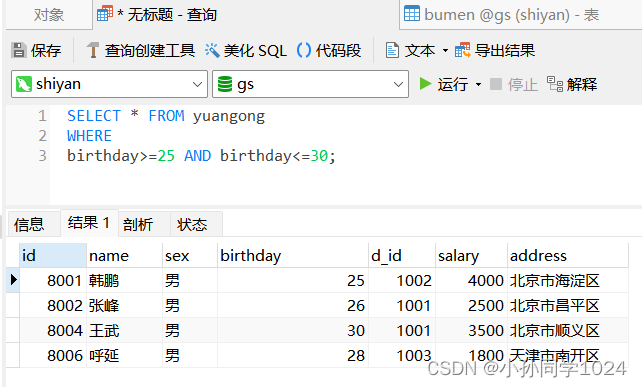
Task: Click the Explain (解释) icon
Action: 555,84
